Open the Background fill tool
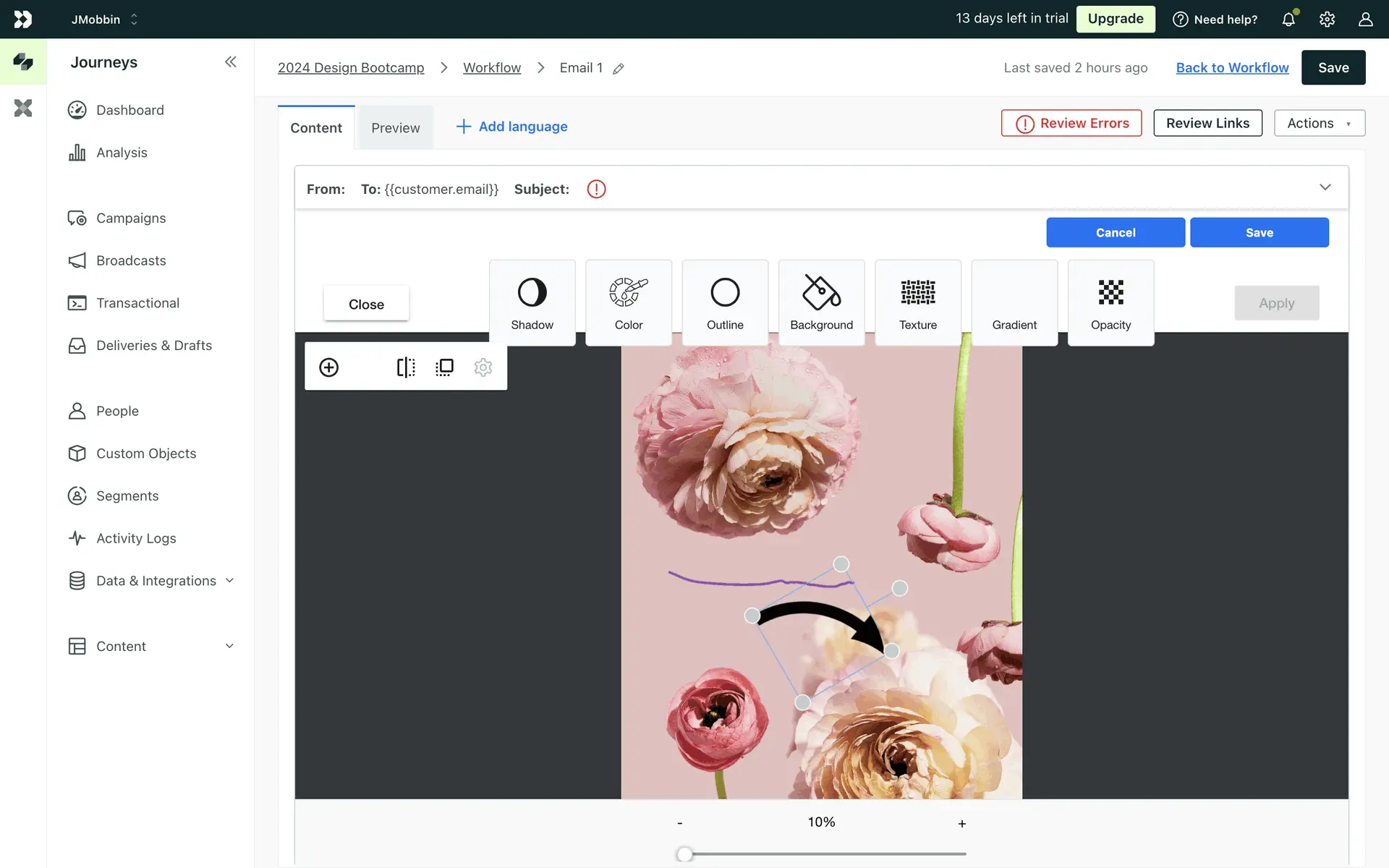This screenshot has height=868, width=1389. tap(821, 302)
